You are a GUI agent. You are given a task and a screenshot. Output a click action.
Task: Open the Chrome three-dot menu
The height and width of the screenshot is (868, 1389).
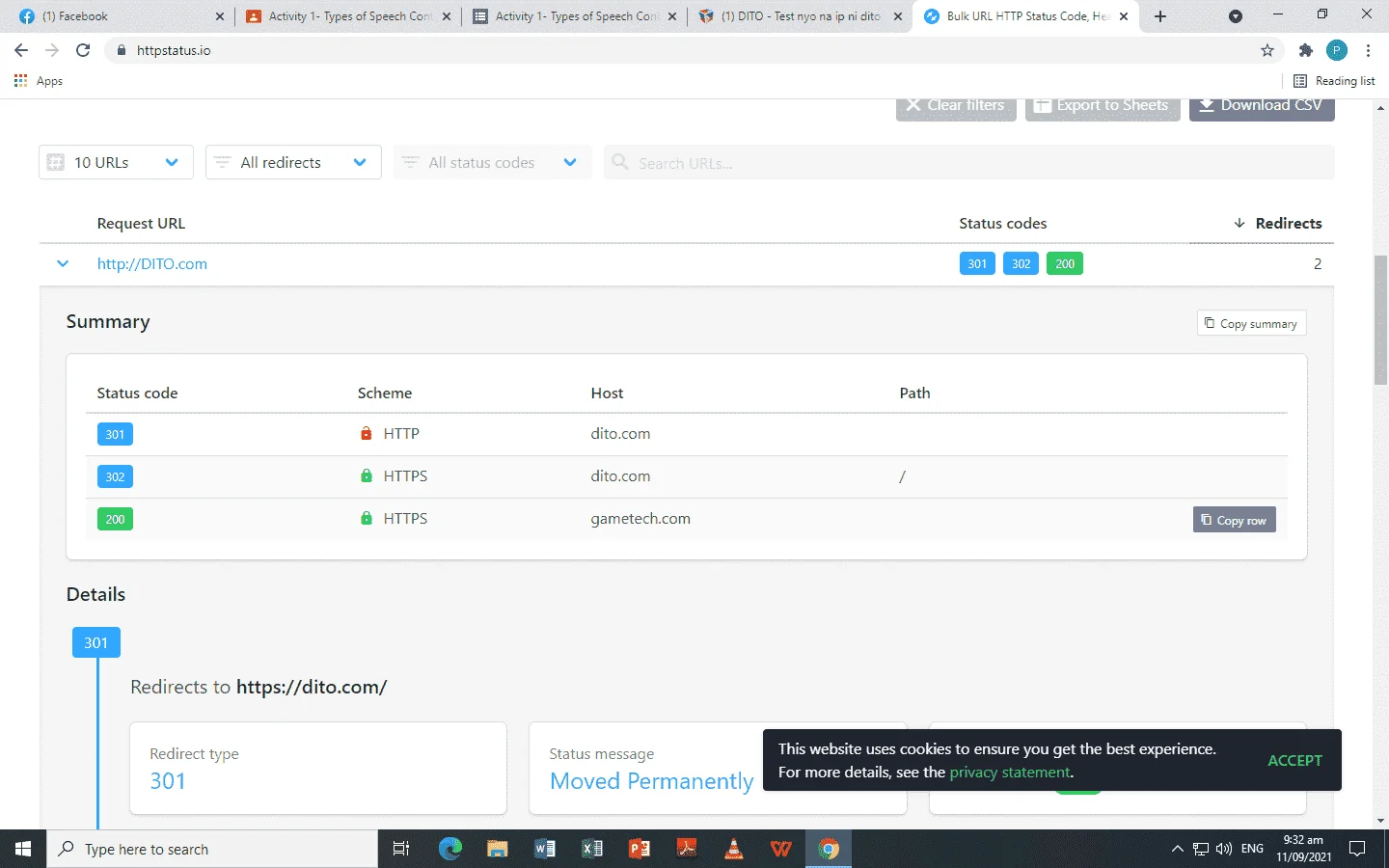(1368, 50)
